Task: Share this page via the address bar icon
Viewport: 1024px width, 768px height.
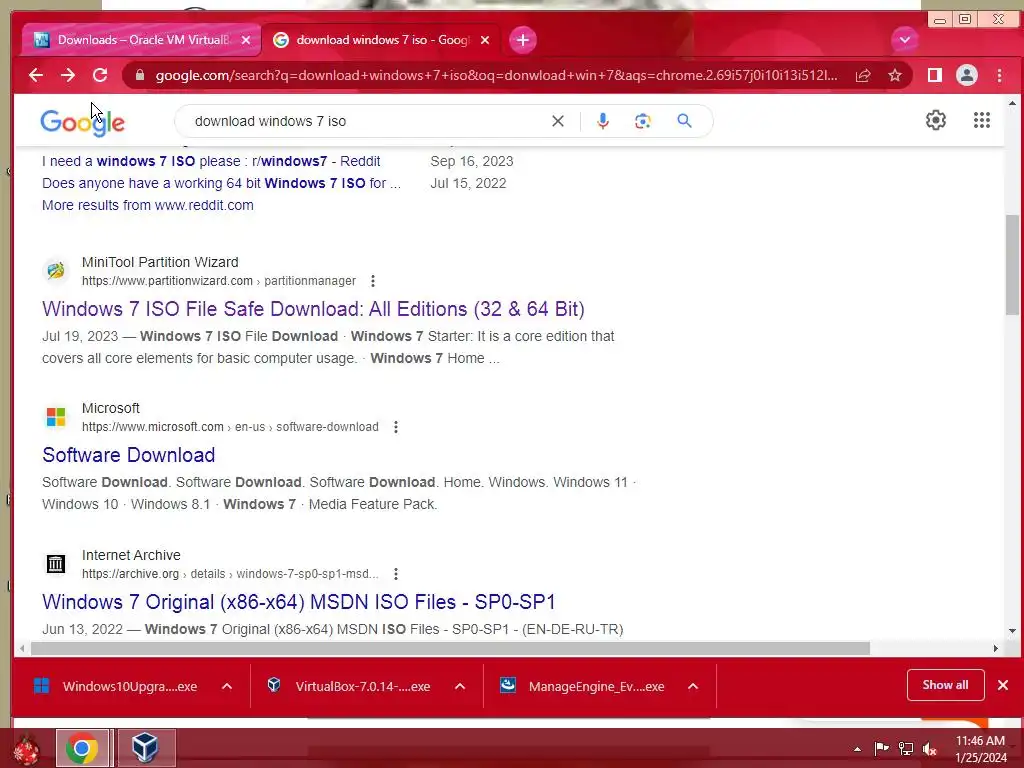Action: 863,75
